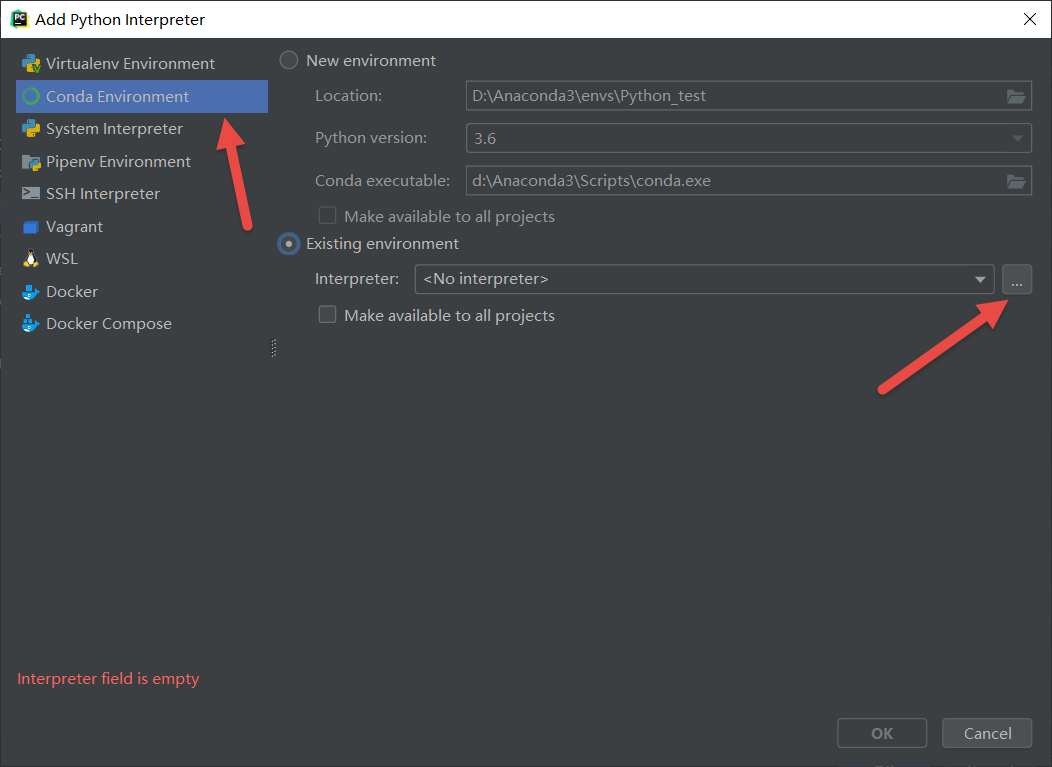Choose Pipenv Environment from the list

pos(142,162)
